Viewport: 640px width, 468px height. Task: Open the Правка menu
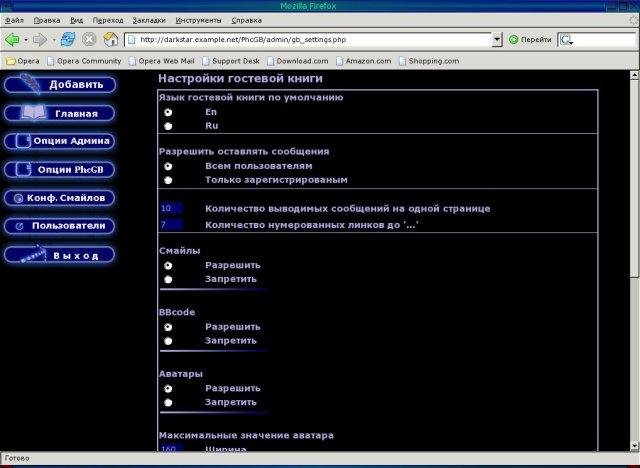click(x=47, y=20)
